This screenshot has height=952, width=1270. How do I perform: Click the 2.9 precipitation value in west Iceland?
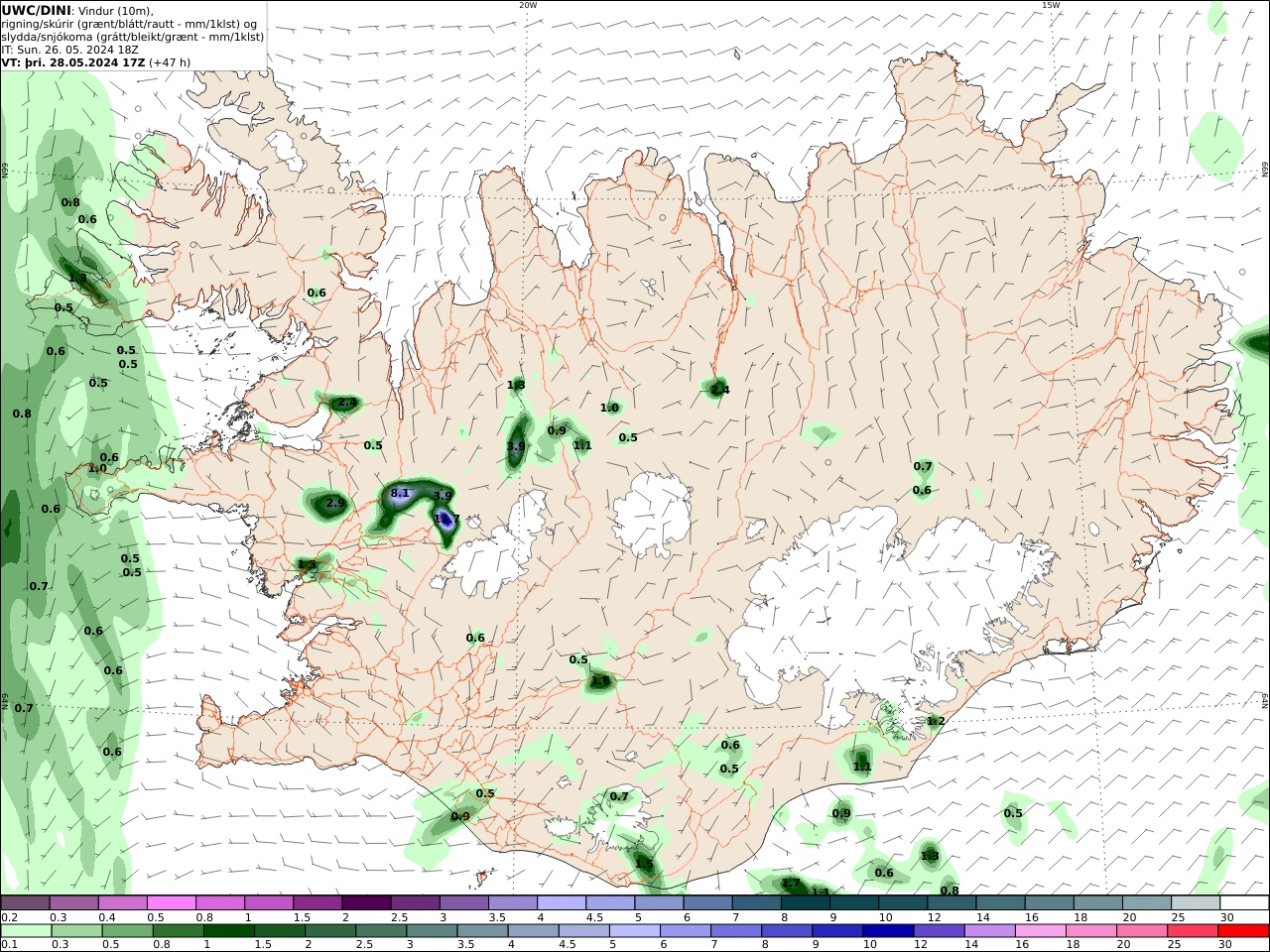(335, 504)
